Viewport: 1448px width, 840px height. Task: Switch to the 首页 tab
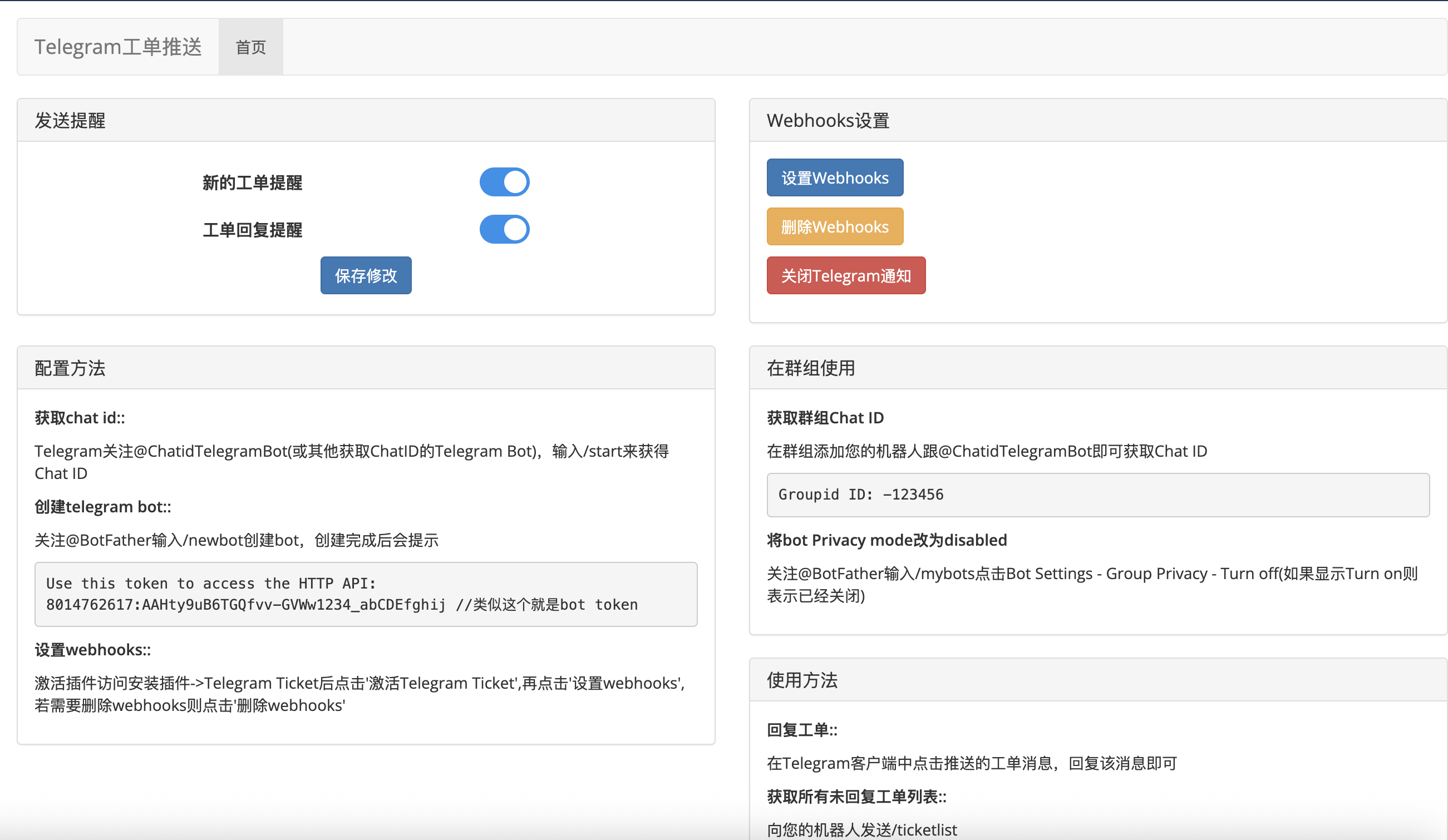click(250, 48)
